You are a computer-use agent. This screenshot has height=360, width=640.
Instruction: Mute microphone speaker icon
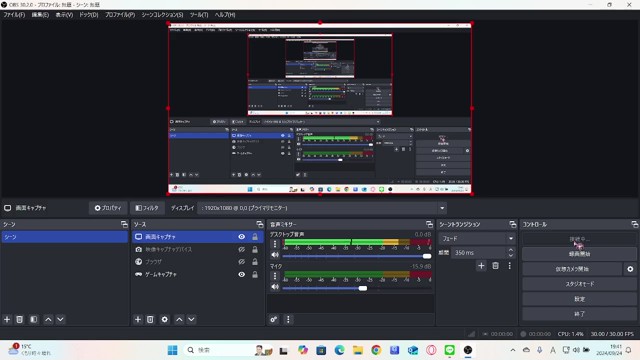click(275, 287)
